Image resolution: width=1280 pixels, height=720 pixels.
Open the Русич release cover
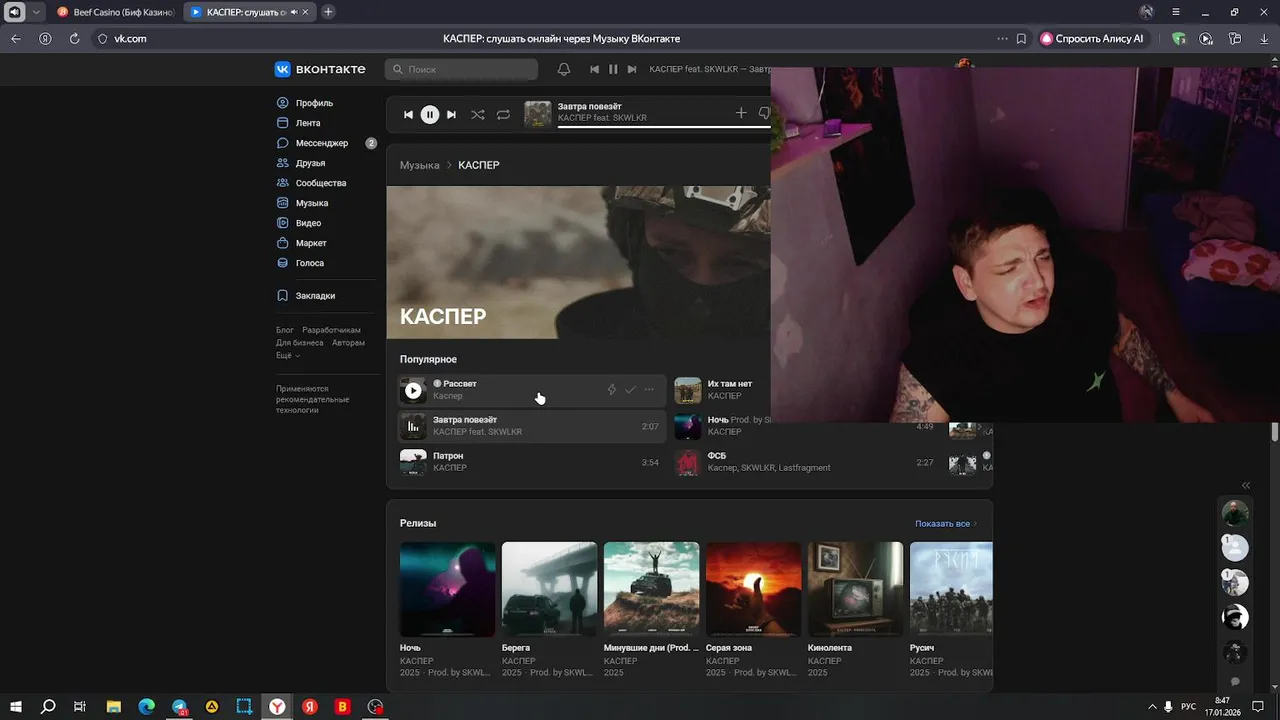[x=951, y=589]
